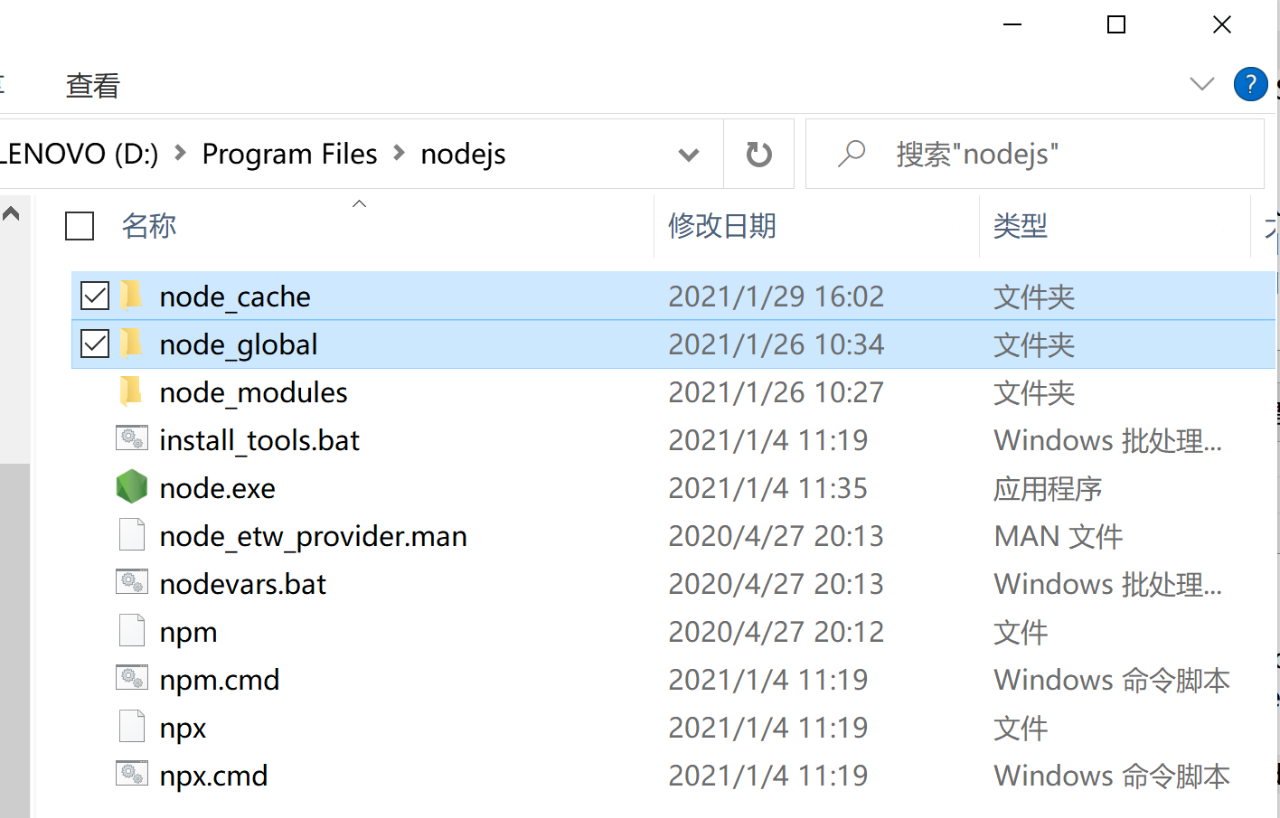Viewport: 1280px width, 818px height.
Task: Open the 查看 ribbon tab
Action: pos(92,86)
